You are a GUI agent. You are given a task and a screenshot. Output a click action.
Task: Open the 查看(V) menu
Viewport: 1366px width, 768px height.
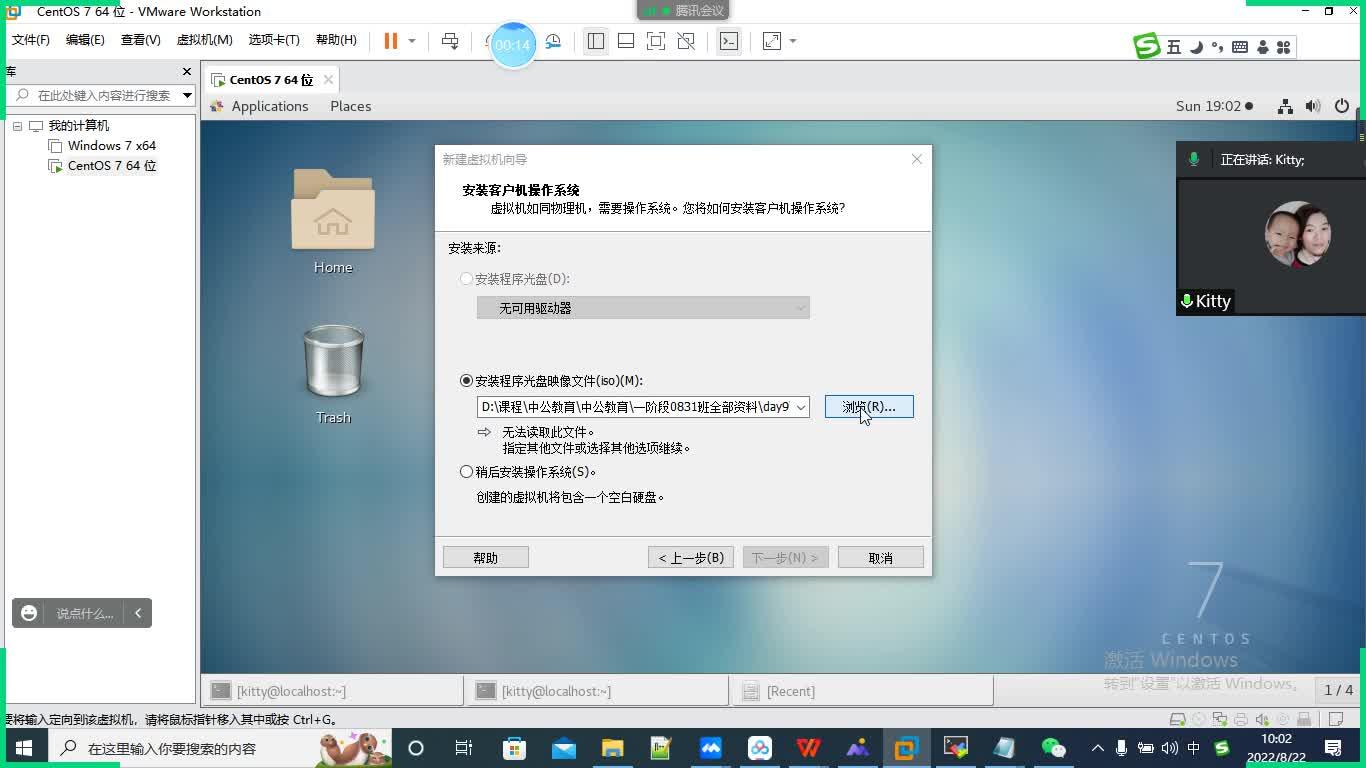click(x=140, y=40)
